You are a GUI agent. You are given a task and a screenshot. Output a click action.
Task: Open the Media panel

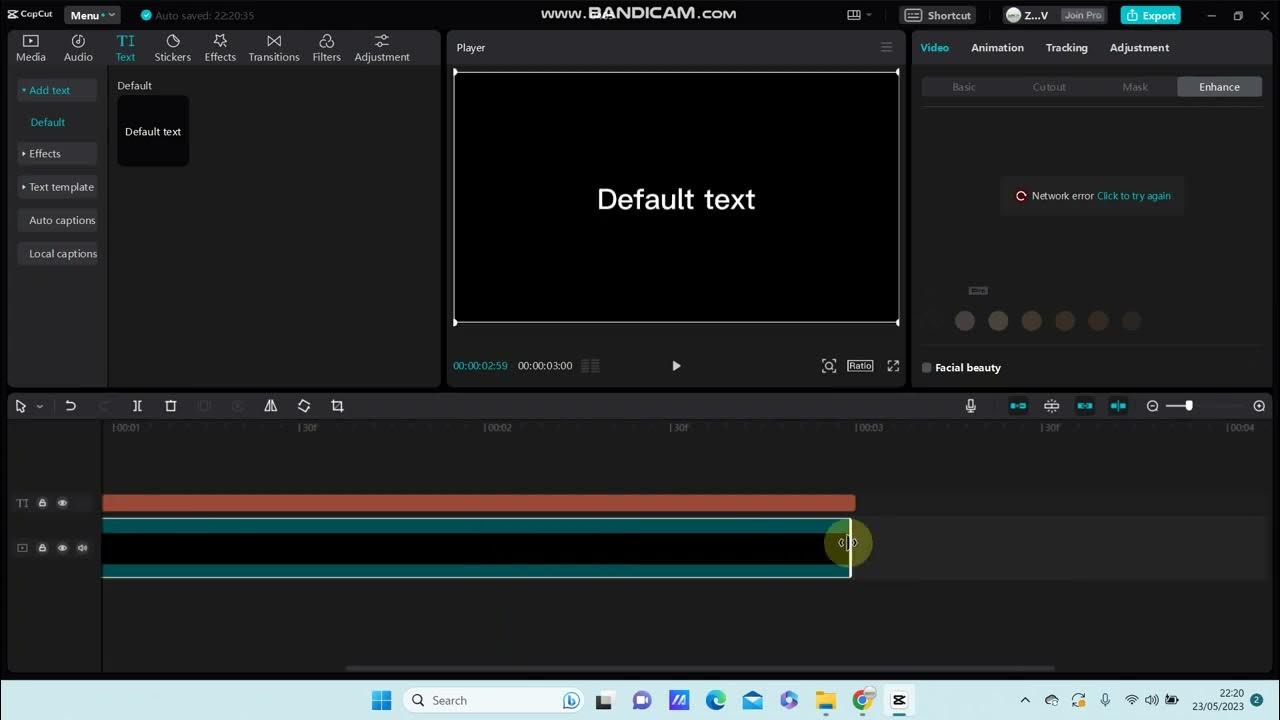coord(31,48)
